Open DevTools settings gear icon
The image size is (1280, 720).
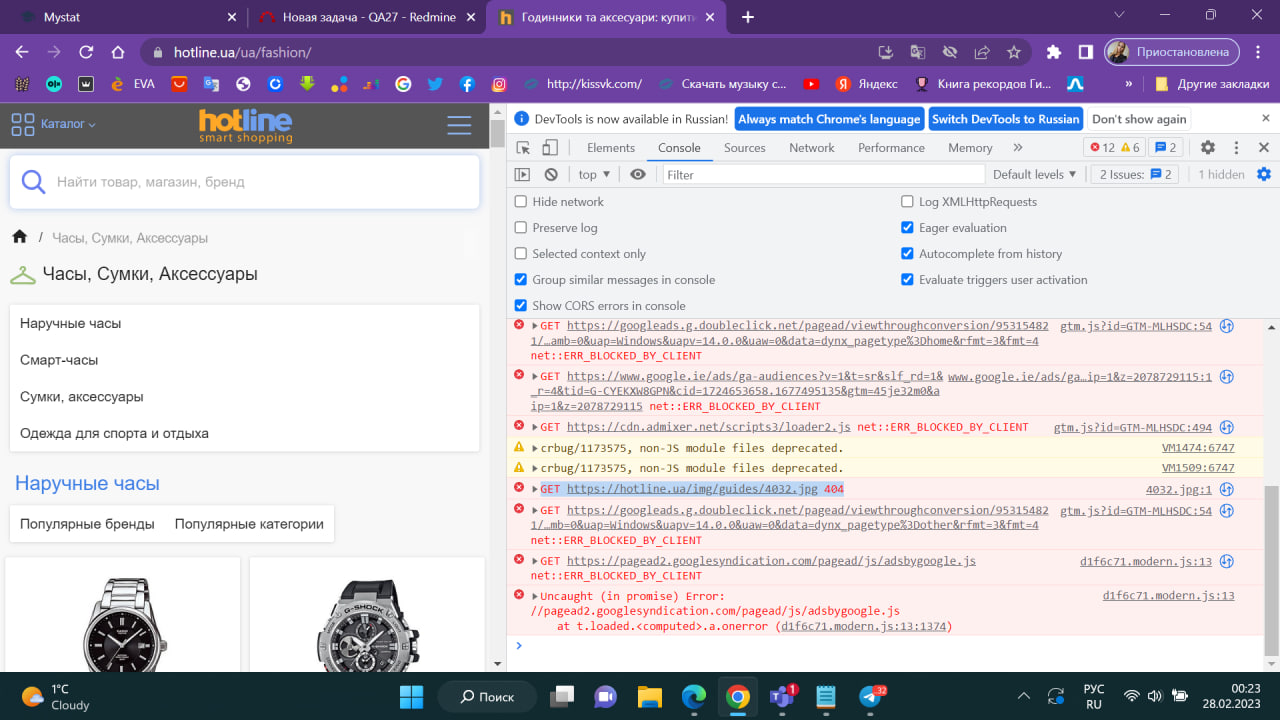pyautogui.click(x=1208, y=148)
